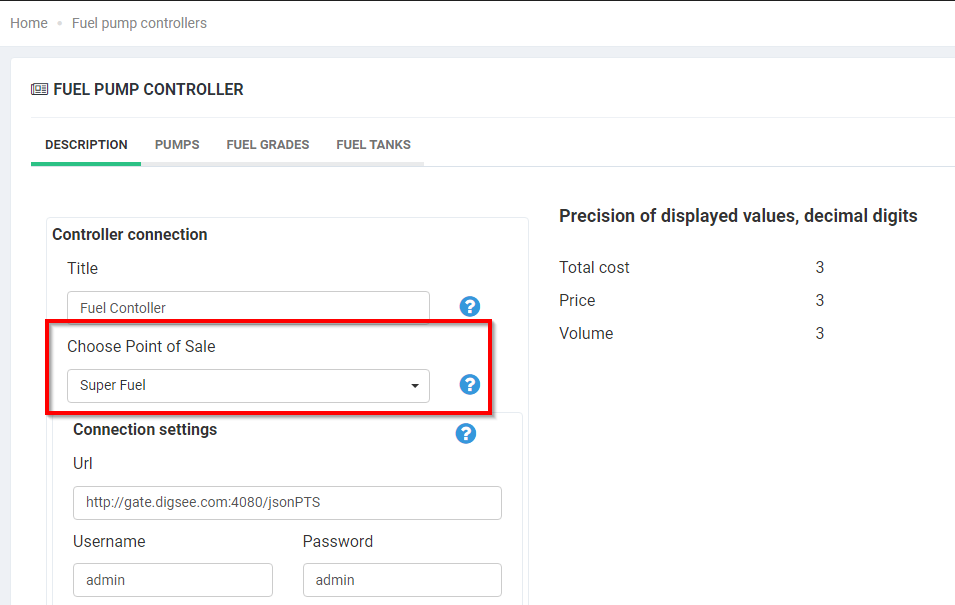This screenshot has height=605, width=955.
Task: Click the Volume precision value
Action: (x=819, y=333)
